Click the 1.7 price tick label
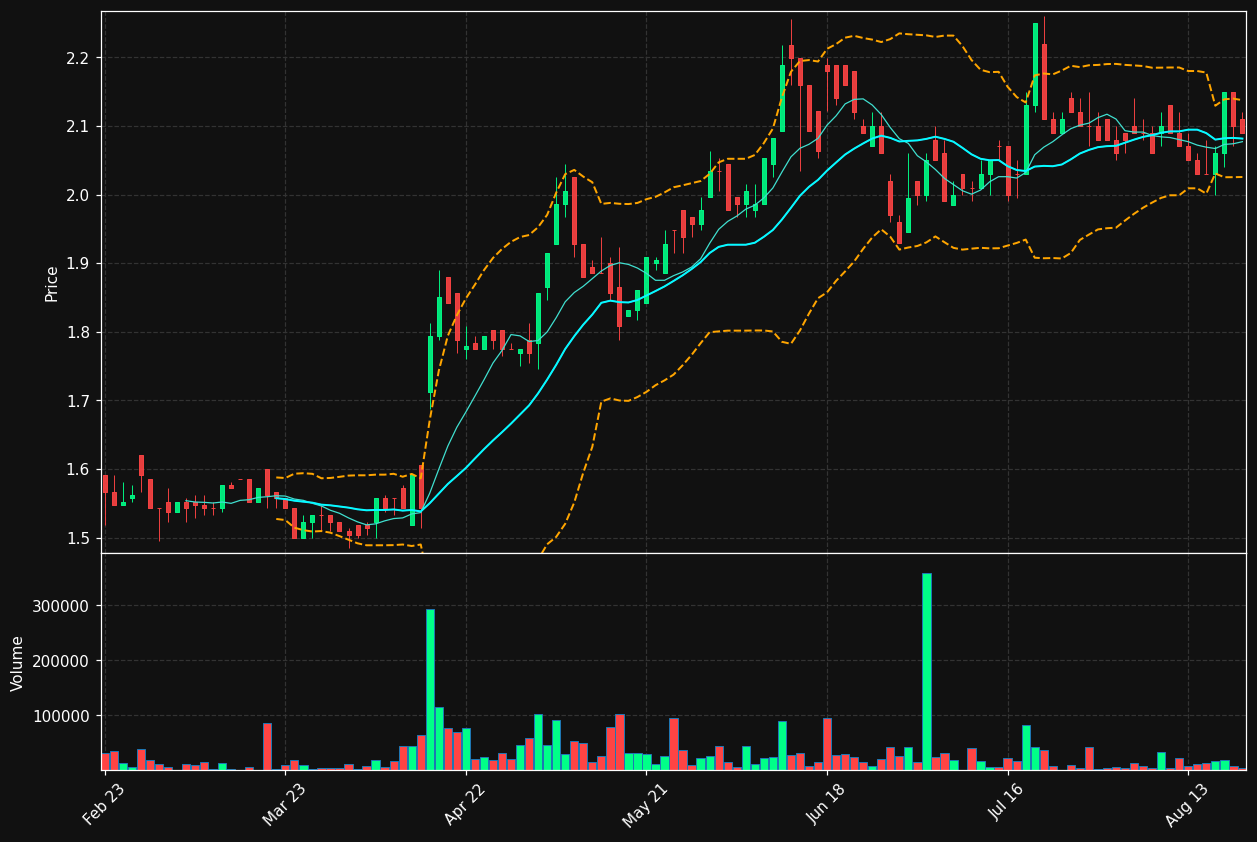 point(79,401)
